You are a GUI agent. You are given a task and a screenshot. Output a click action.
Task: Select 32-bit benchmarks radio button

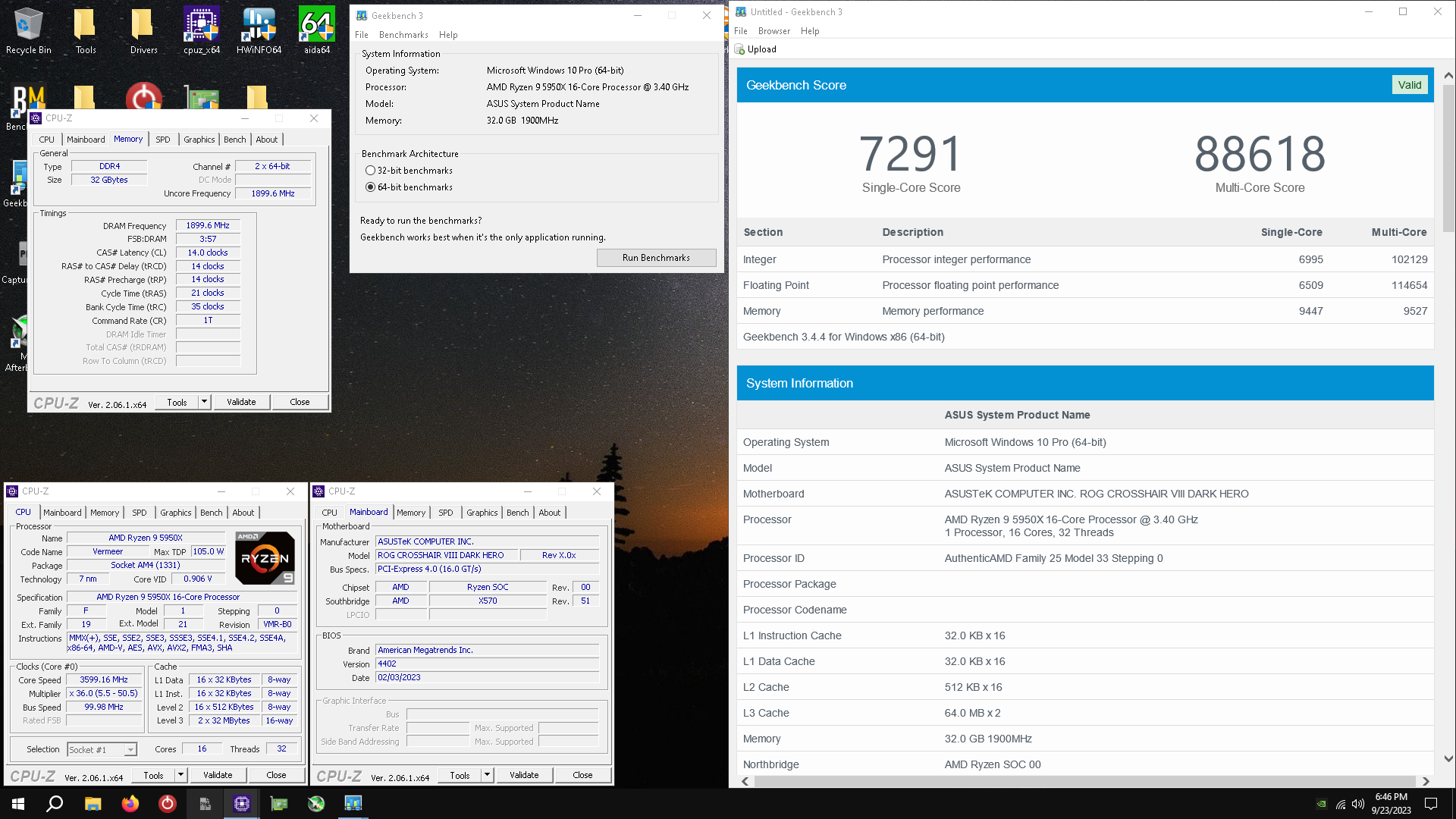(370, 171)
